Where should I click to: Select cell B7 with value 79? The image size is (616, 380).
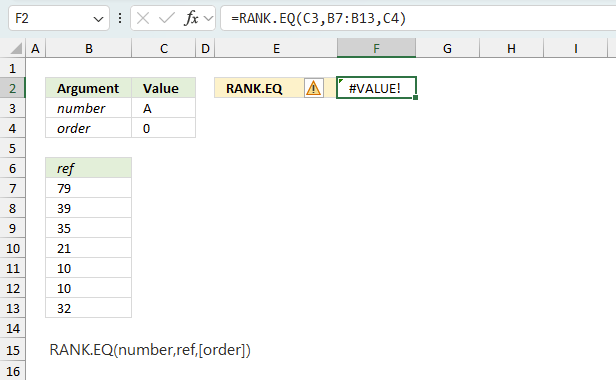click(x=89, y=188)
